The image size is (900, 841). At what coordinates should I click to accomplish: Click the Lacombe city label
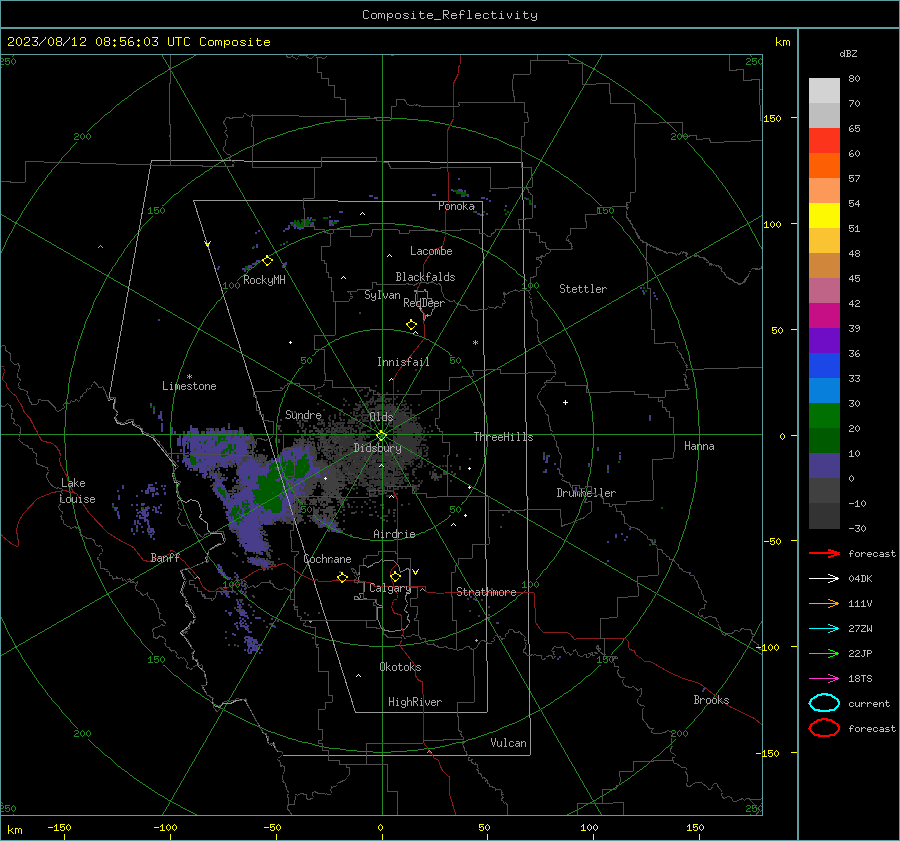coord(431,251)
